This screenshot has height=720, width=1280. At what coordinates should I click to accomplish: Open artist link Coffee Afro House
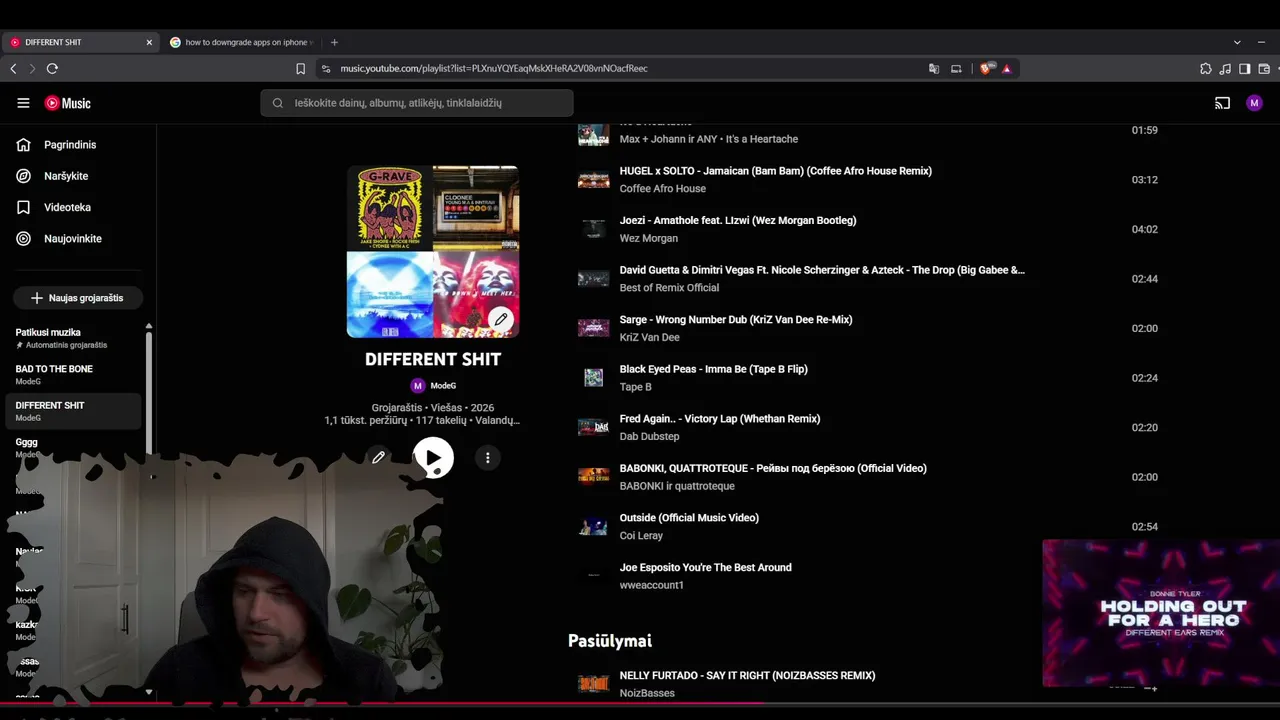tap(663, 188)
